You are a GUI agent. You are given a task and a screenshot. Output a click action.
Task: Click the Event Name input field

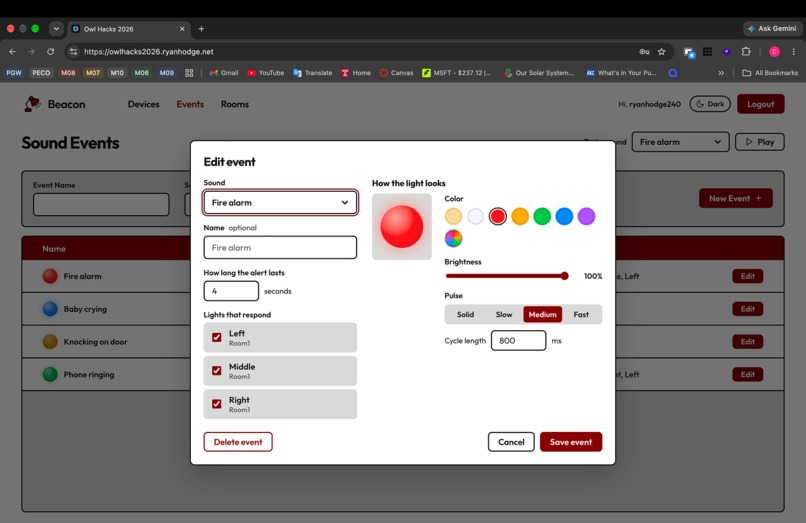[101, 204]
